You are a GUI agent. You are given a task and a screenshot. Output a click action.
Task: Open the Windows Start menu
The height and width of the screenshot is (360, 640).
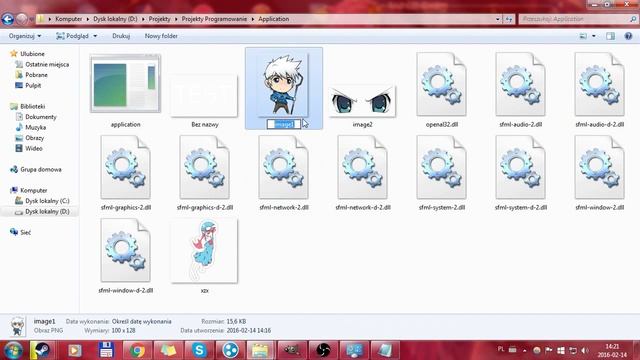13,351
